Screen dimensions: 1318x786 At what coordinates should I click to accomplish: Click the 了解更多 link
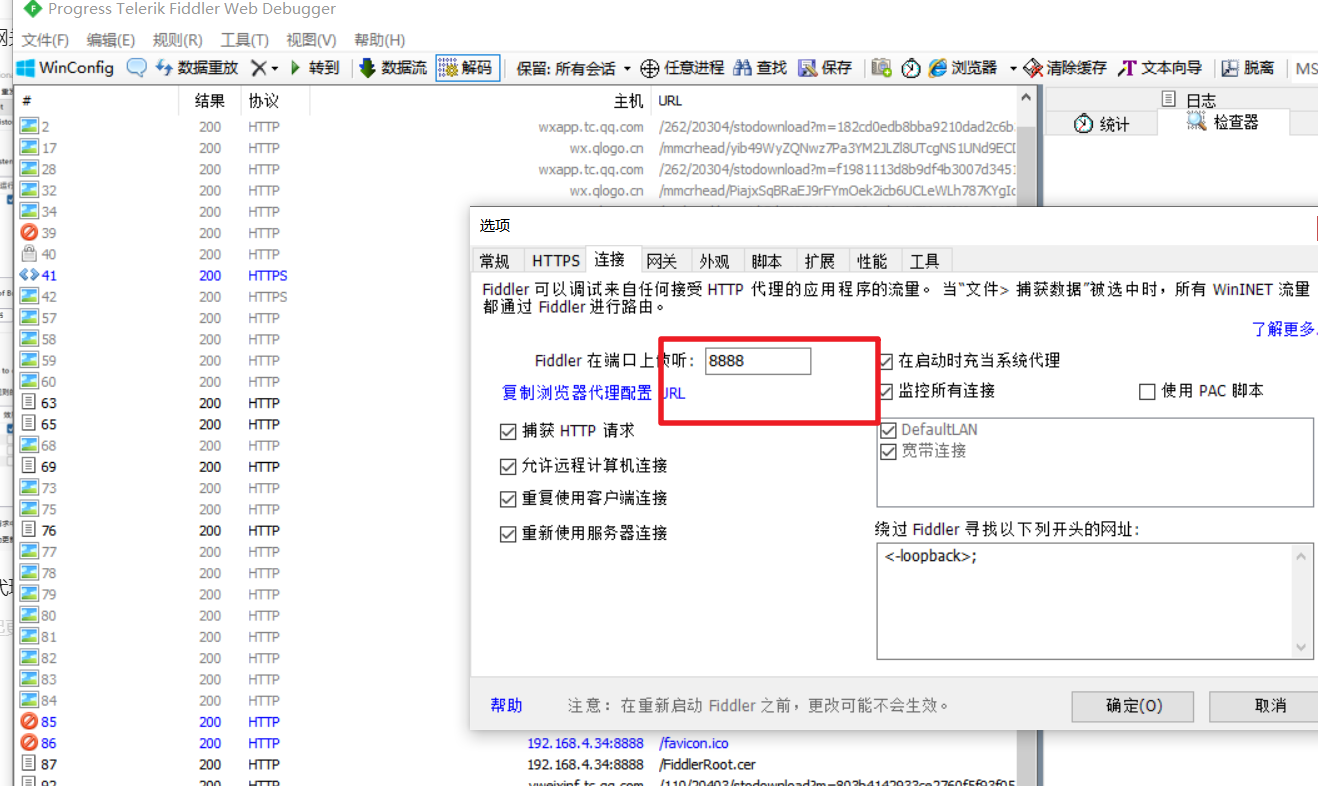pyautogui.click(x=1284, y=329)
